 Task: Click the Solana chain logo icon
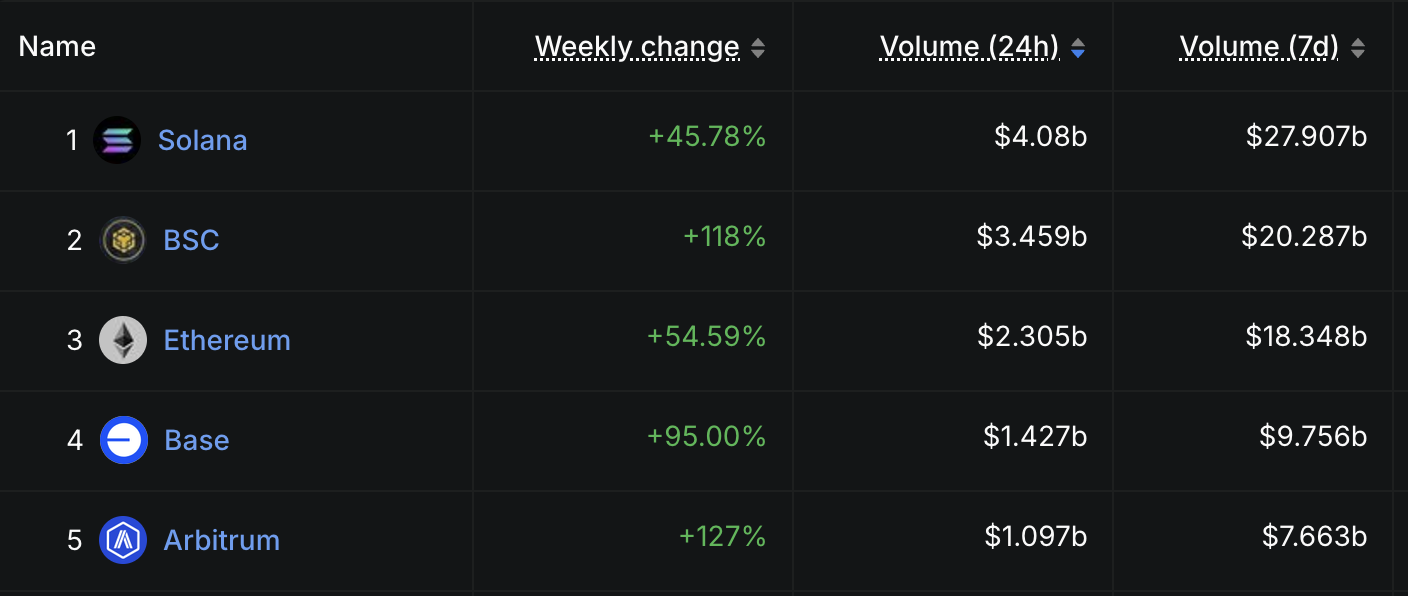[x=117, y=140]
